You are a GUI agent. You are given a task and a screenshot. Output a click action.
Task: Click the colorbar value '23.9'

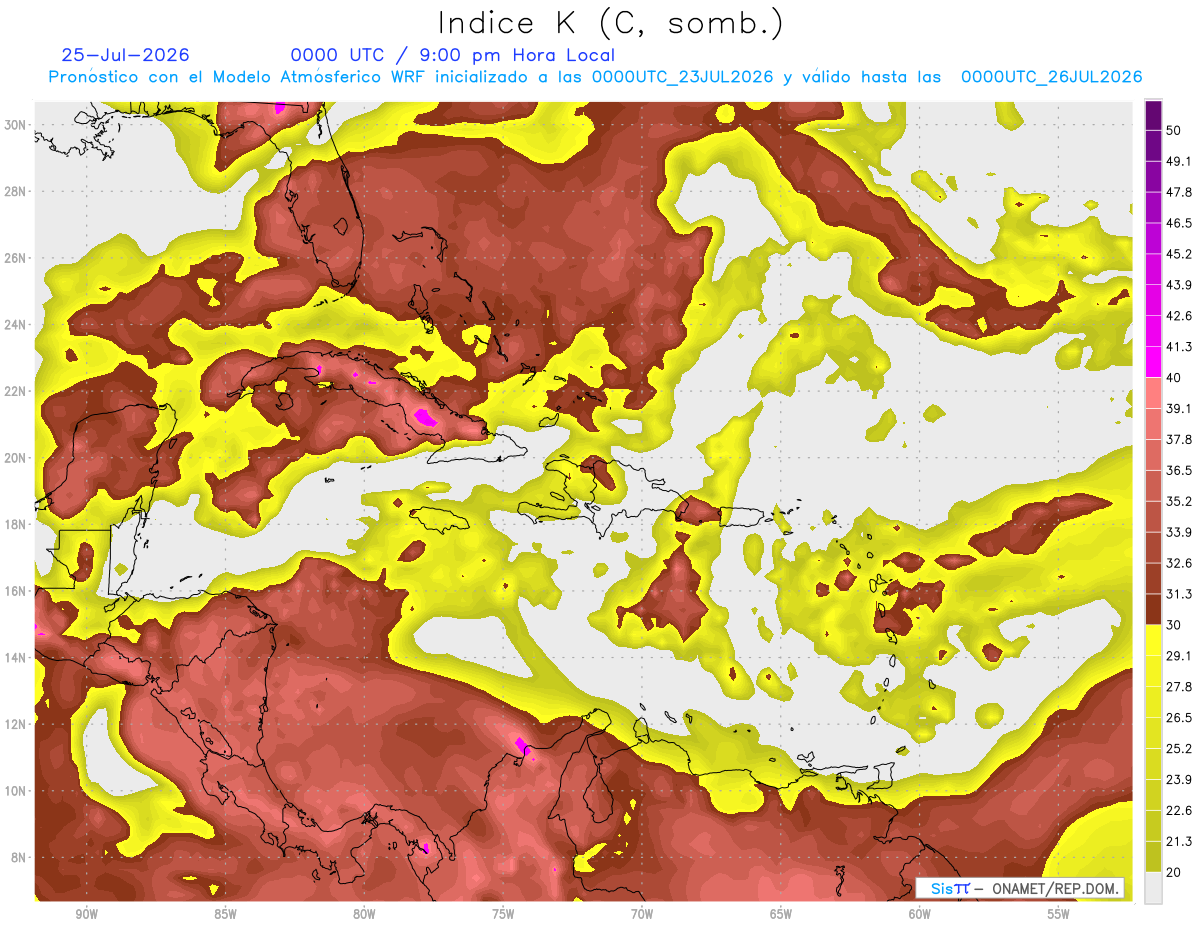point(1179,780)
